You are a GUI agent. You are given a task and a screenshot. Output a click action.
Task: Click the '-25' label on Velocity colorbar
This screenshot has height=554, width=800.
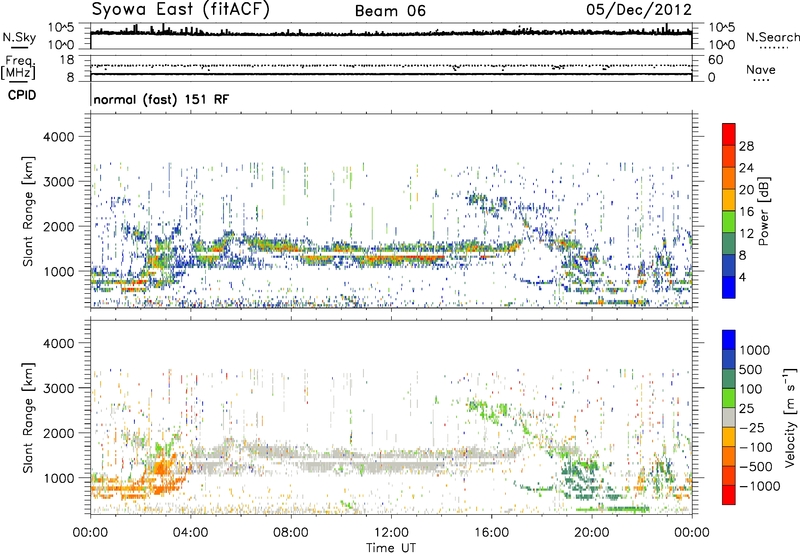pyautogui.click(x=751, y=427)
